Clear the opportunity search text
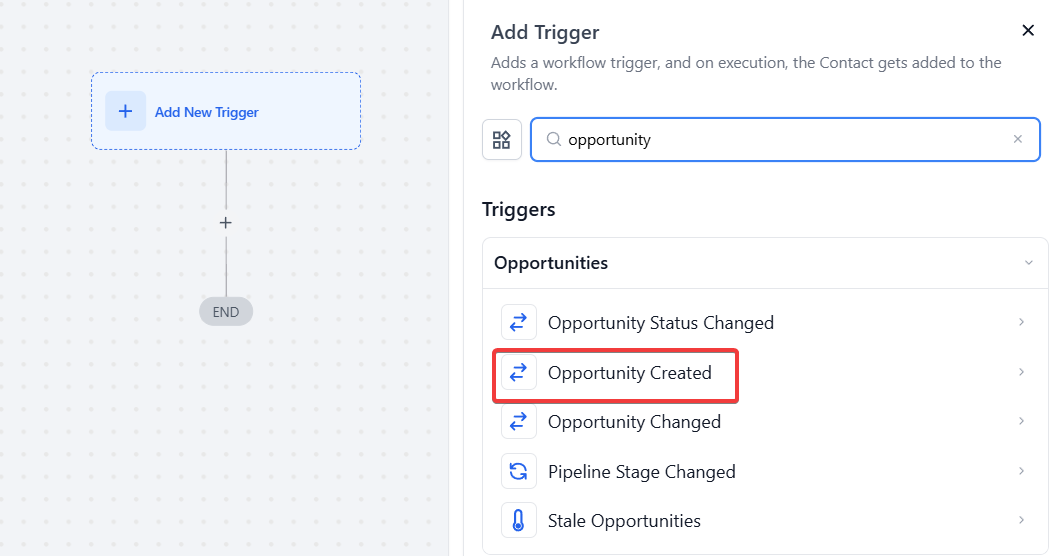 pyautogui.click(x=1017, y=139)
